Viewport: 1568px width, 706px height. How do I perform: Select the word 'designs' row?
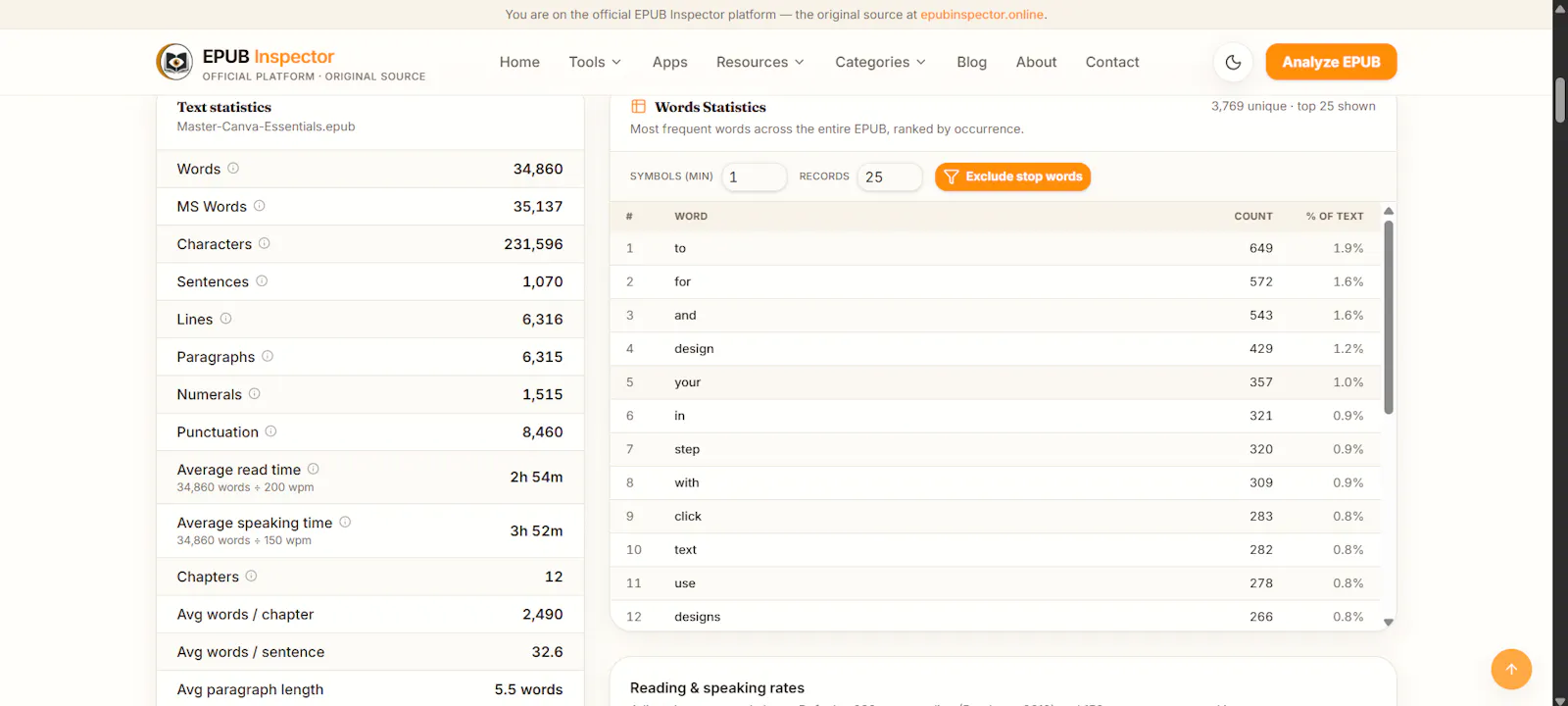point(995,617)
